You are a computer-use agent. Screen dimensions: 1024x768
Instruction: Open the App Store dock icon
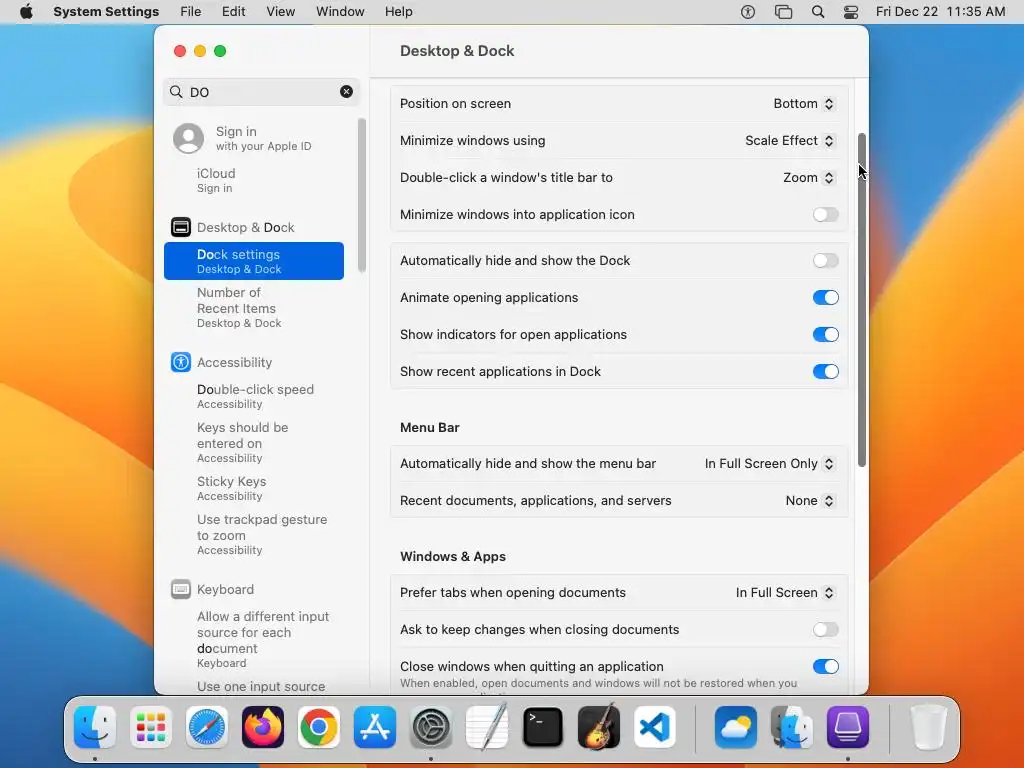[x=375, y=727]
